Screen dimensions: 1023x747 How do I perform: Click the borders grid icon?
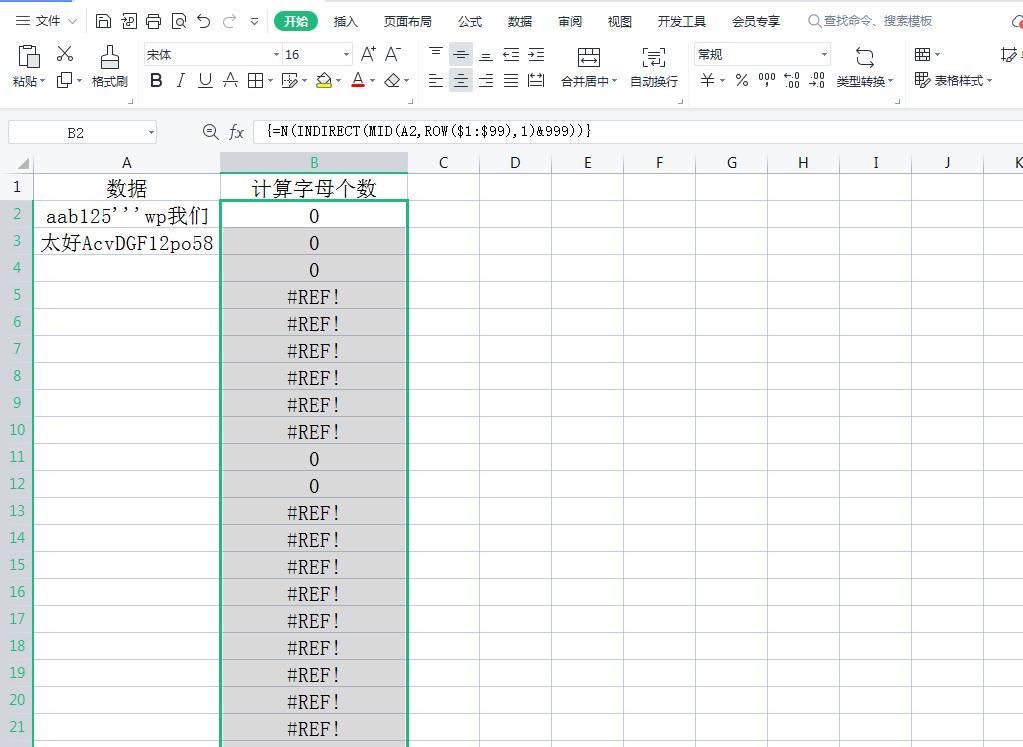click(255, 80)
